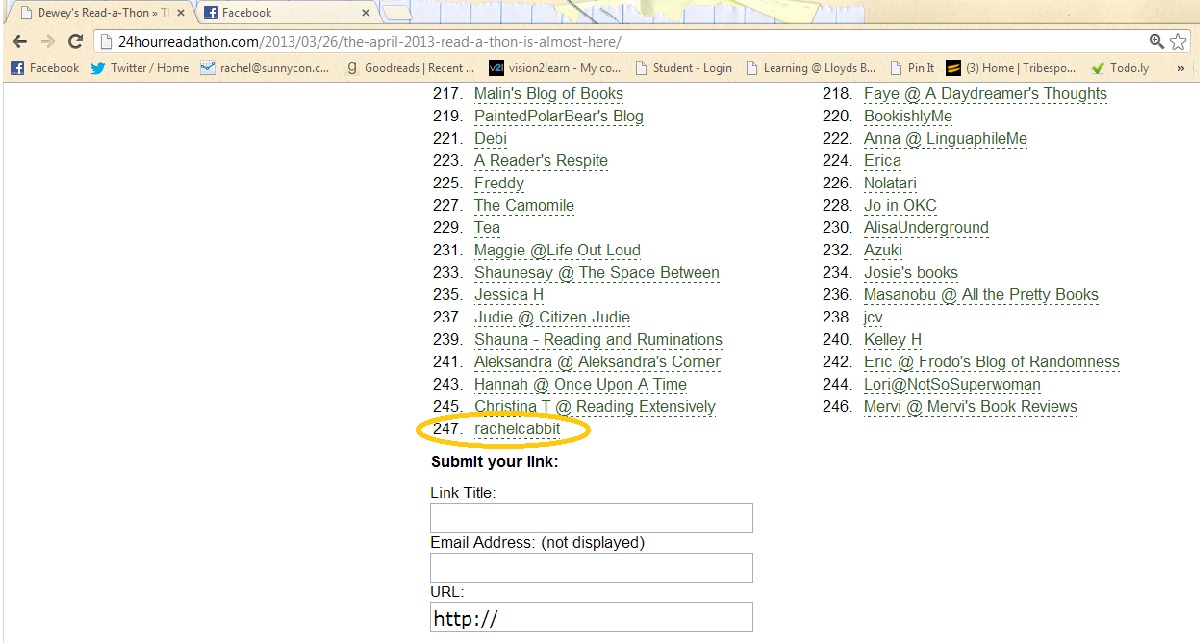
Task: Open the Twitter / Home bookmark
Action: (139, 68)
